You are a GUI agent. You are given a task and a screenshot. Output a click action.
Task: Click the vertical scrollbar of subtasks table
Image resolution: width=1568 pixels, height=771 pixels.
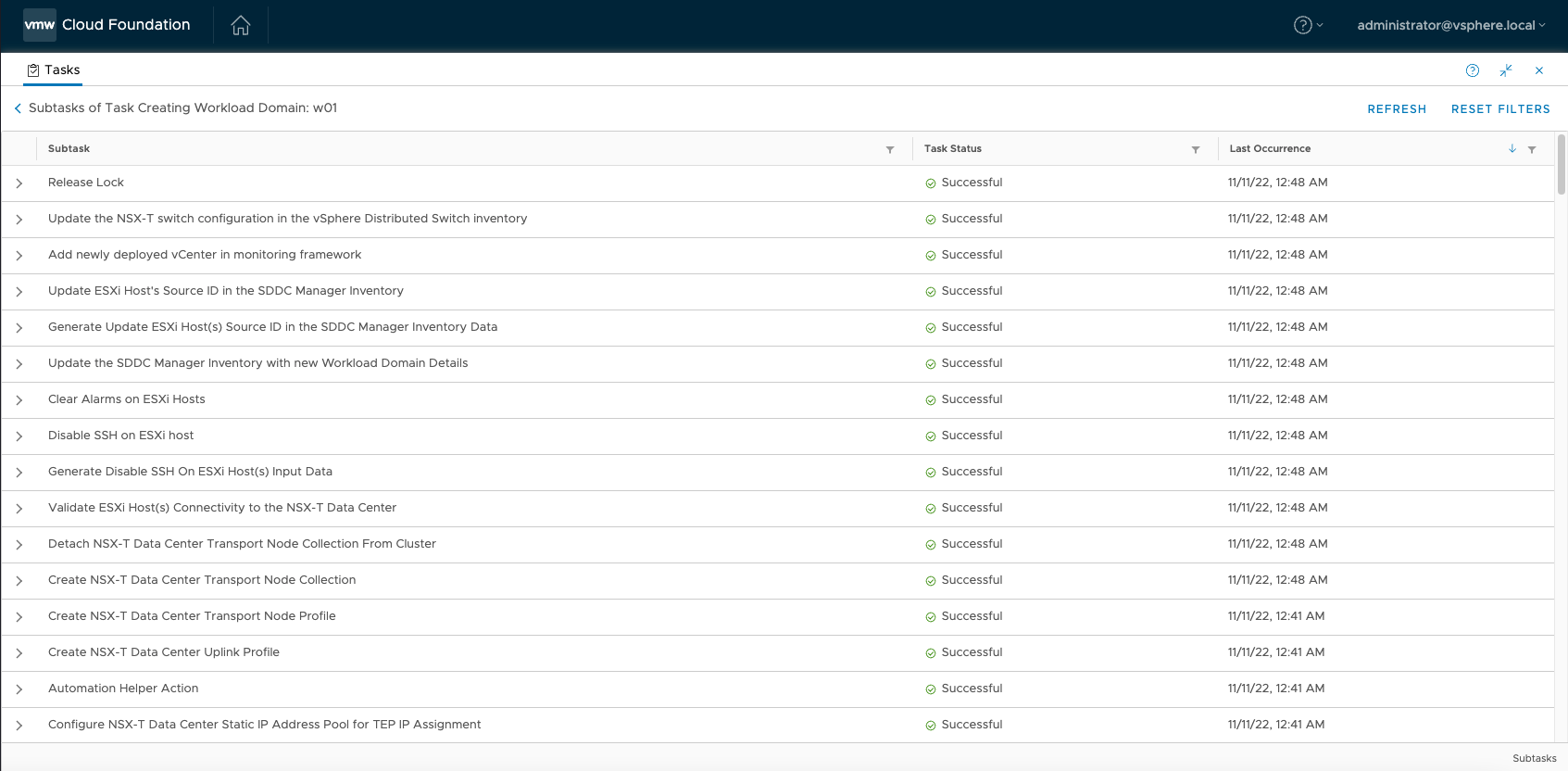1562,164
